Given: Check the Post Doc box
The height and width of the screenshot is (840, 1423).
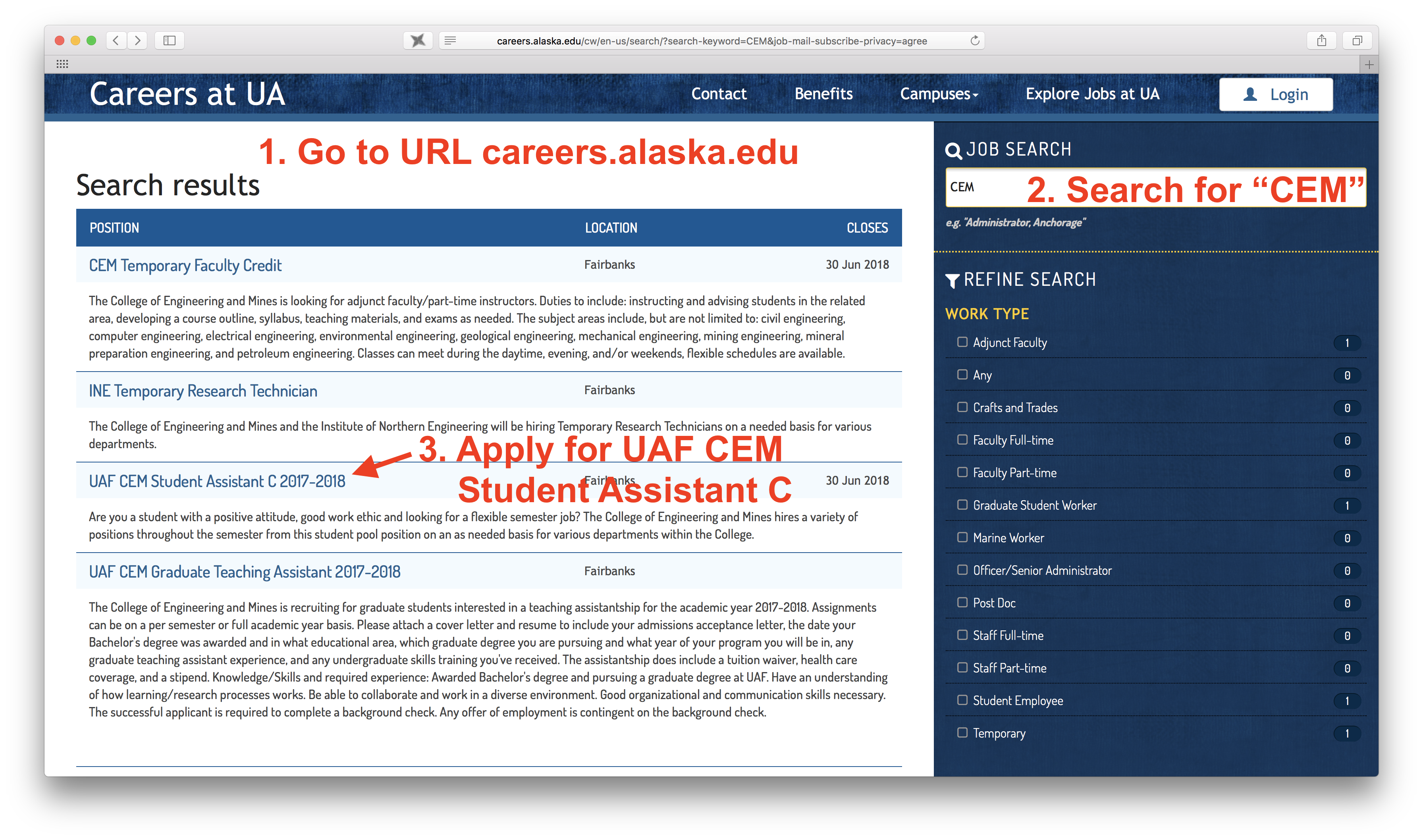Looking at the screenshot, I should point(962,602).
